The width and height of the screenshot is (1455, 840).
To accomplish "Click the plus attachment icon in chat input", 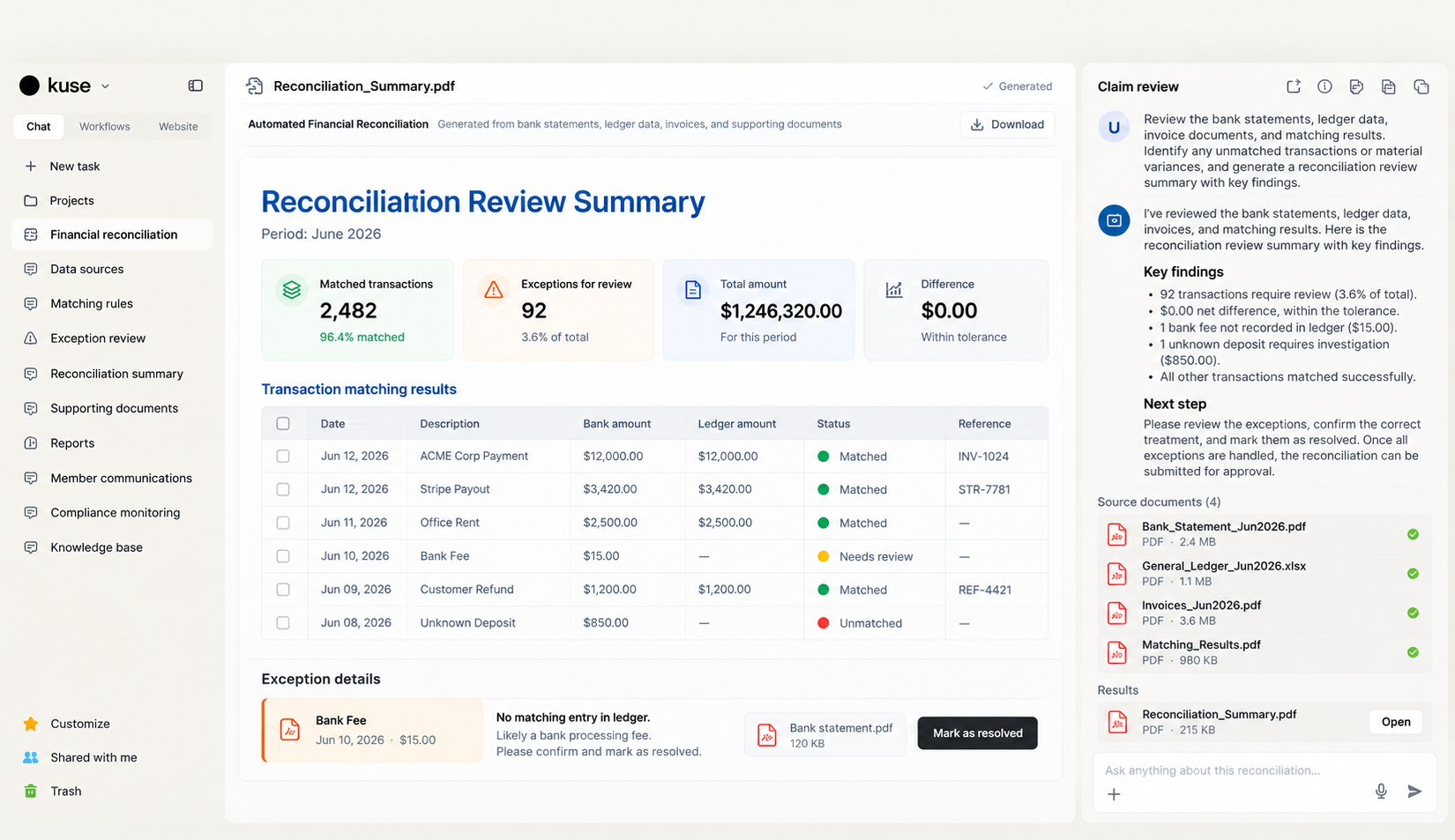I will [1114, 794].
